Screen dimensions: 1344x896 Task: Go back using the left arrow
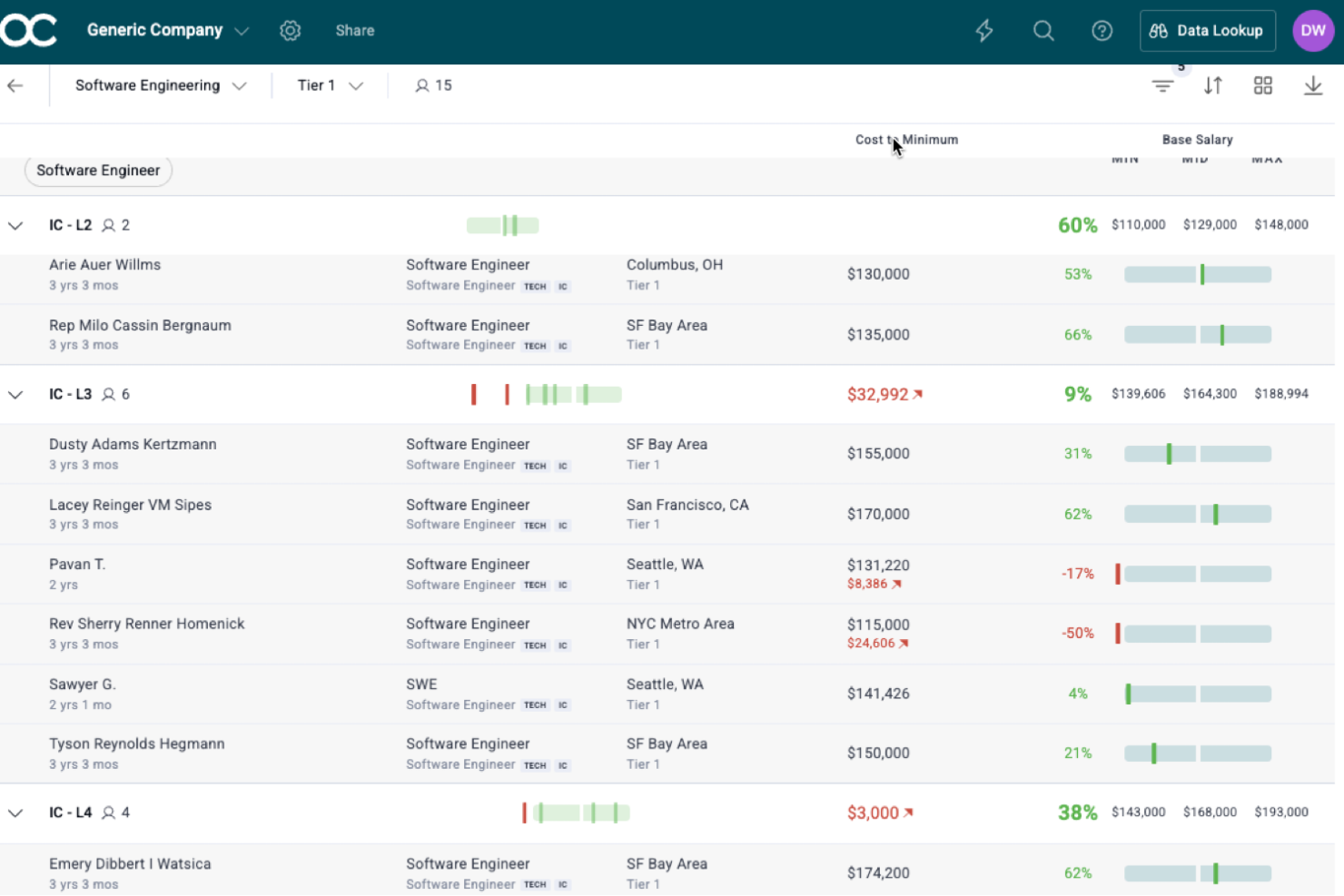click(15, 86)
